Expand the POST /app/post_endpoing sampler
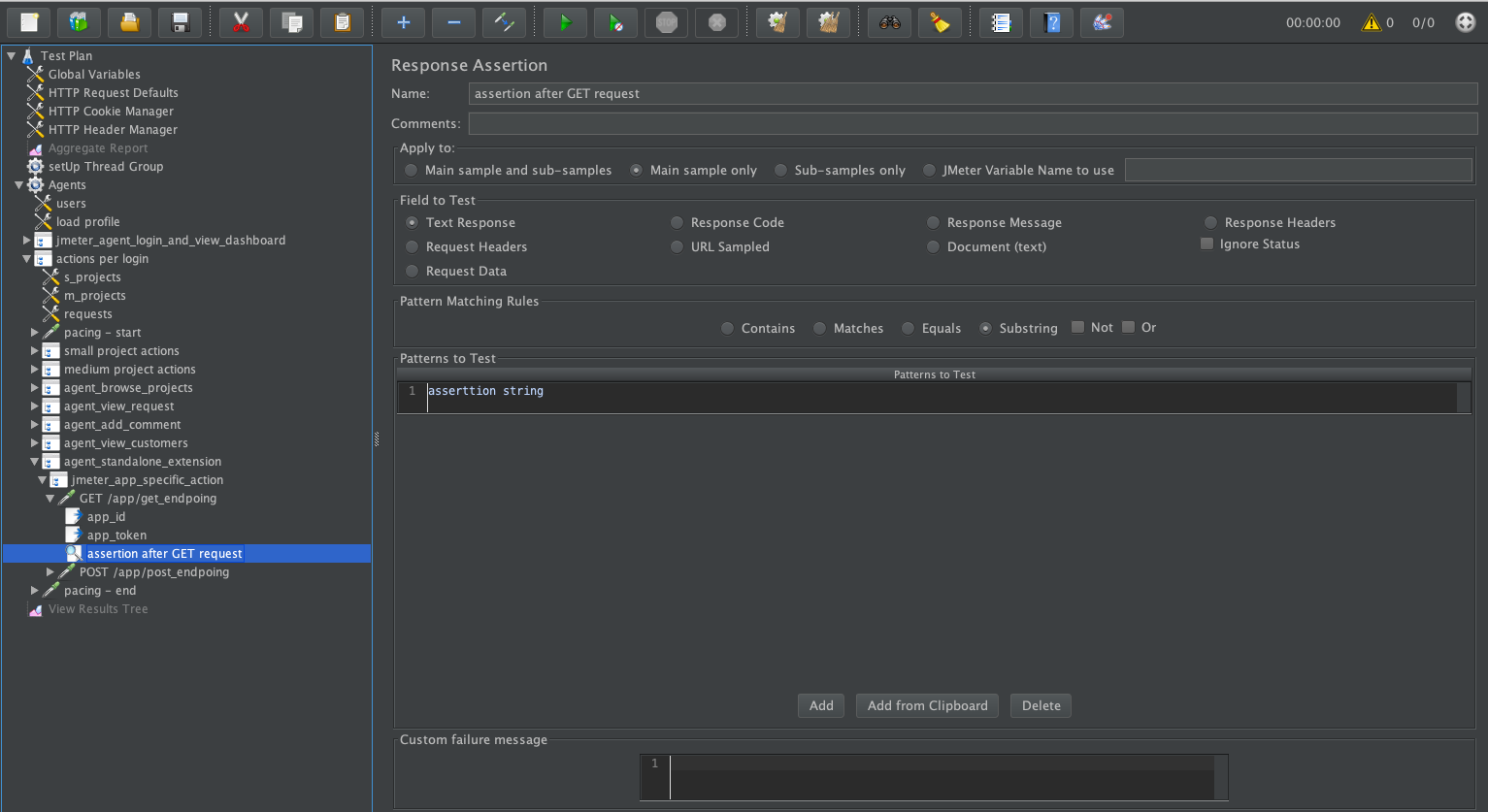This screenshot has width=1488, height=812. tap(50, 572)
